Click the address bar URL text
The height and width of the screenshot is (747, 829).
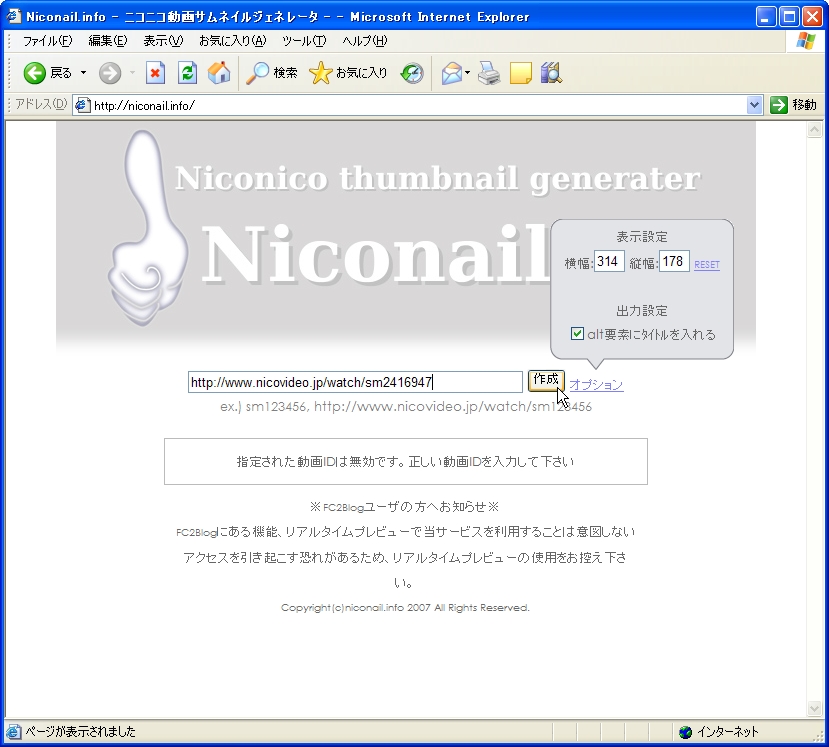coord(144,106)
